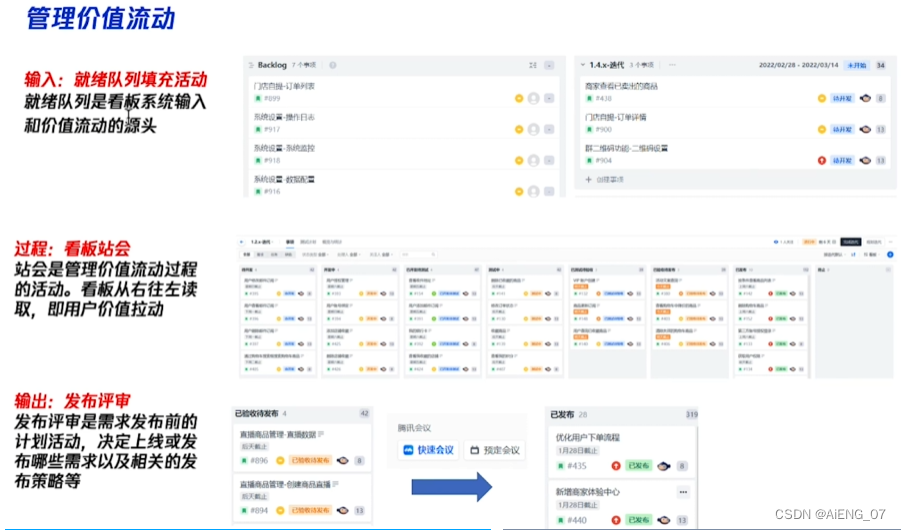The width and height of the screenshot is (901, 530).
Task: Click yellow priority icon on item #438
Action: [x=822, y=98]
